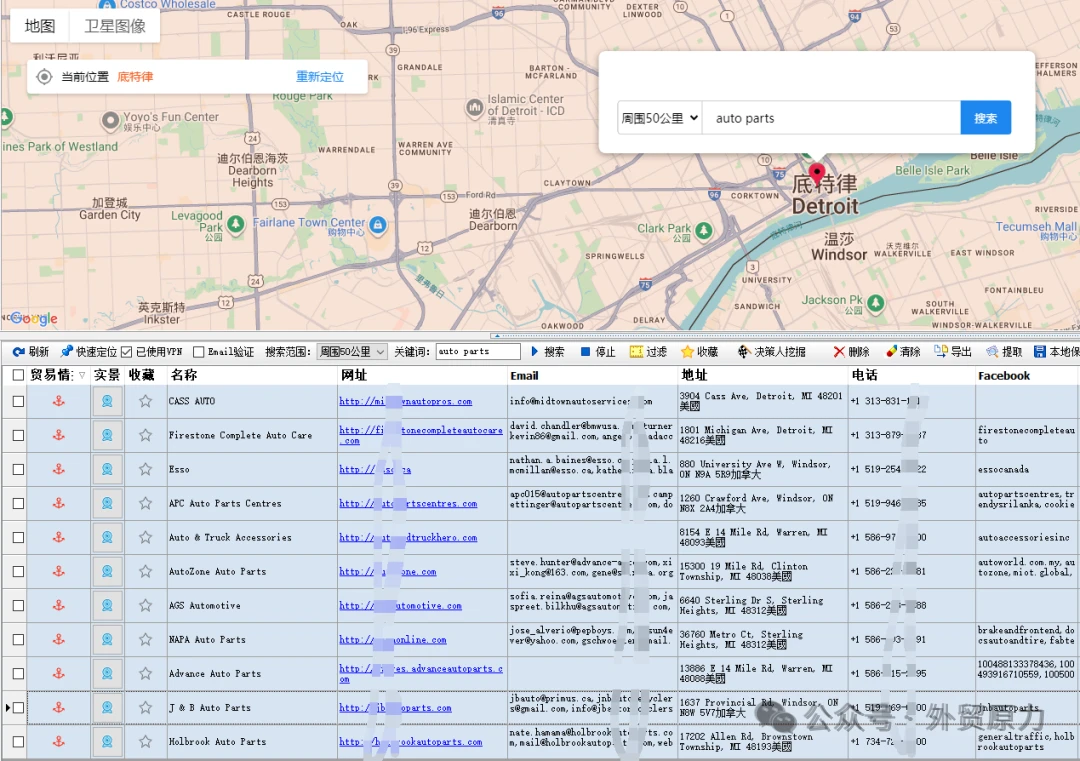This screenshot has width=1080, height=761.
Task: Check Advance Auto Parts row checkbox
Action: 19,674
